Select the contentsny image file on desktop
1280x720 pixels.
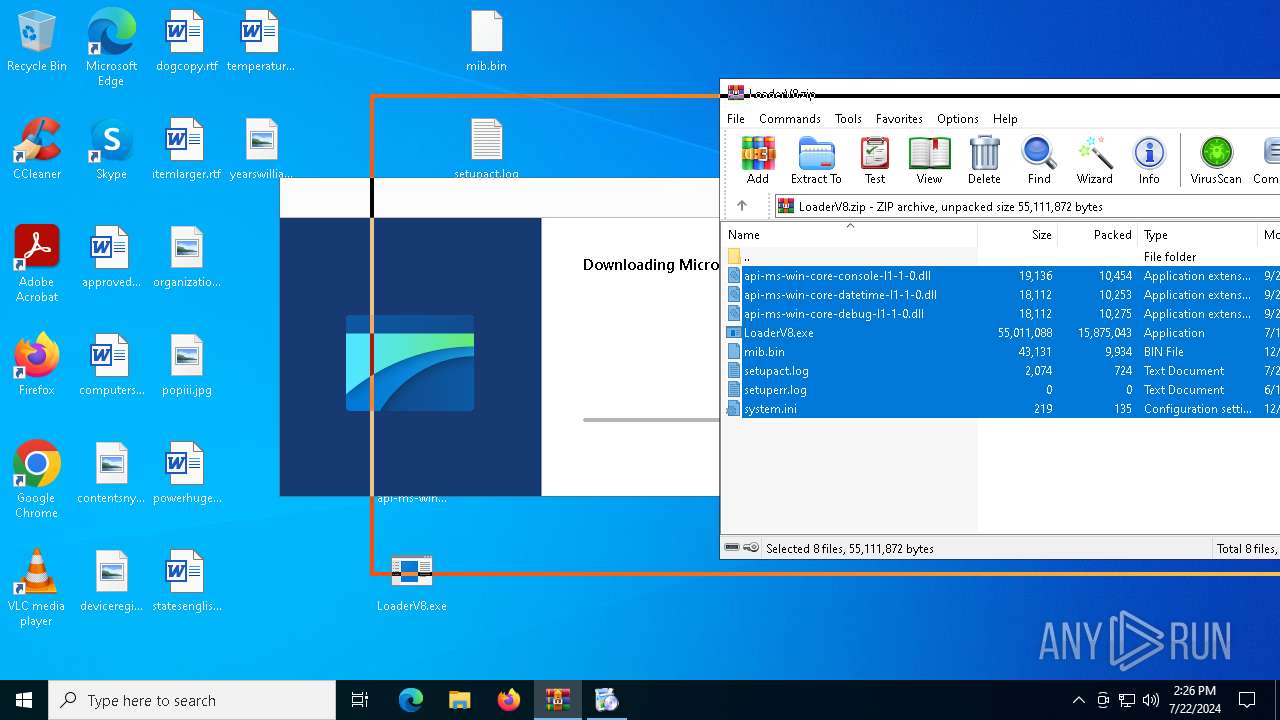point(111,474)
